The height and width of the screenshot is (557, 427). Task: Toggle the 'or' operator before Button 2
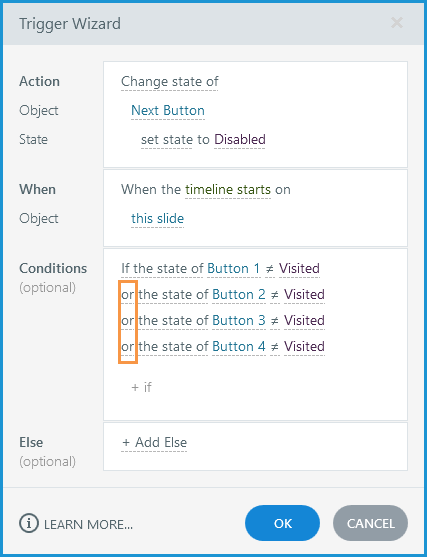[x=128, y=294]
